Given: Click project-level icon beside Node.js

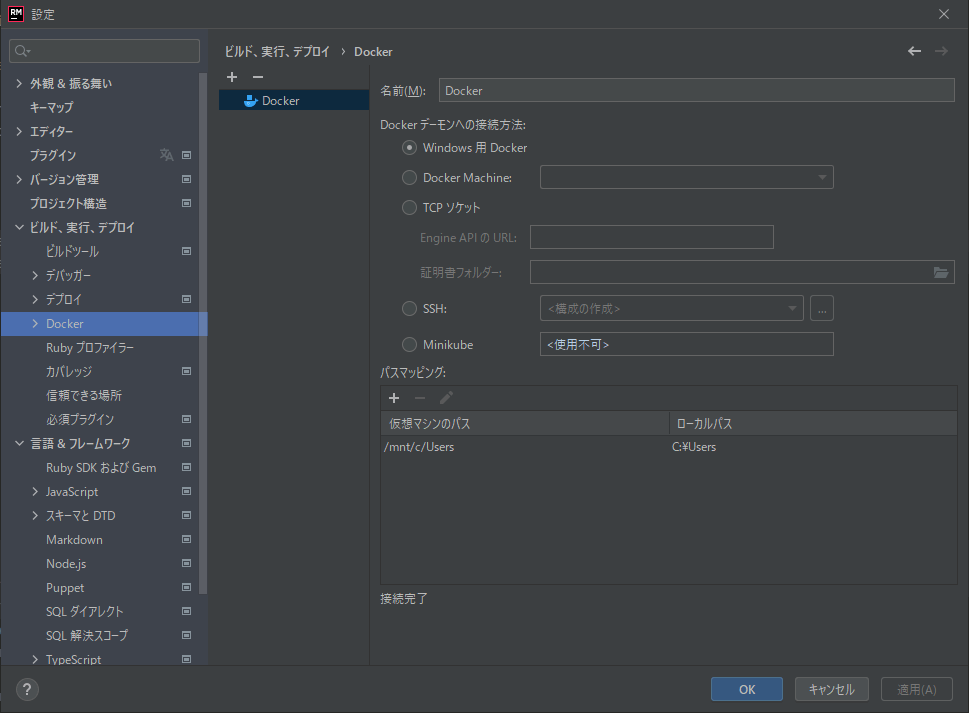Looking at the screenshot, I should (186, 563).
